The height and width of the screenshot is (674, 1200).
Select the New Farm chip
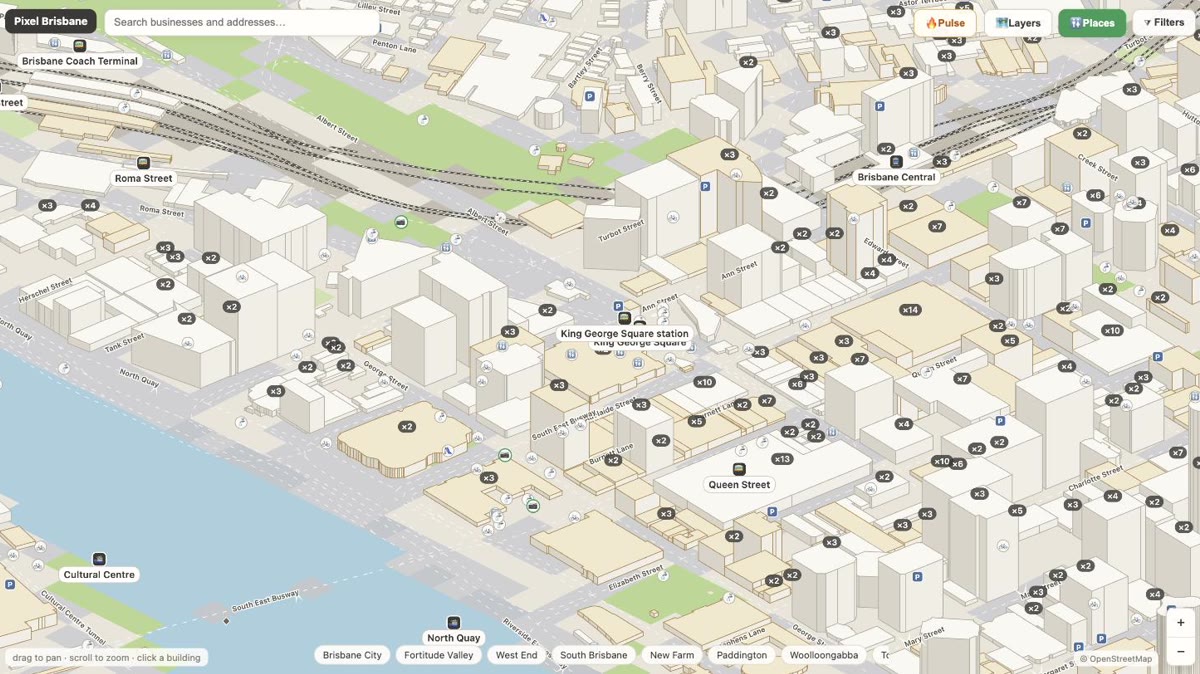pyautogui.click(x=672, y=655)
